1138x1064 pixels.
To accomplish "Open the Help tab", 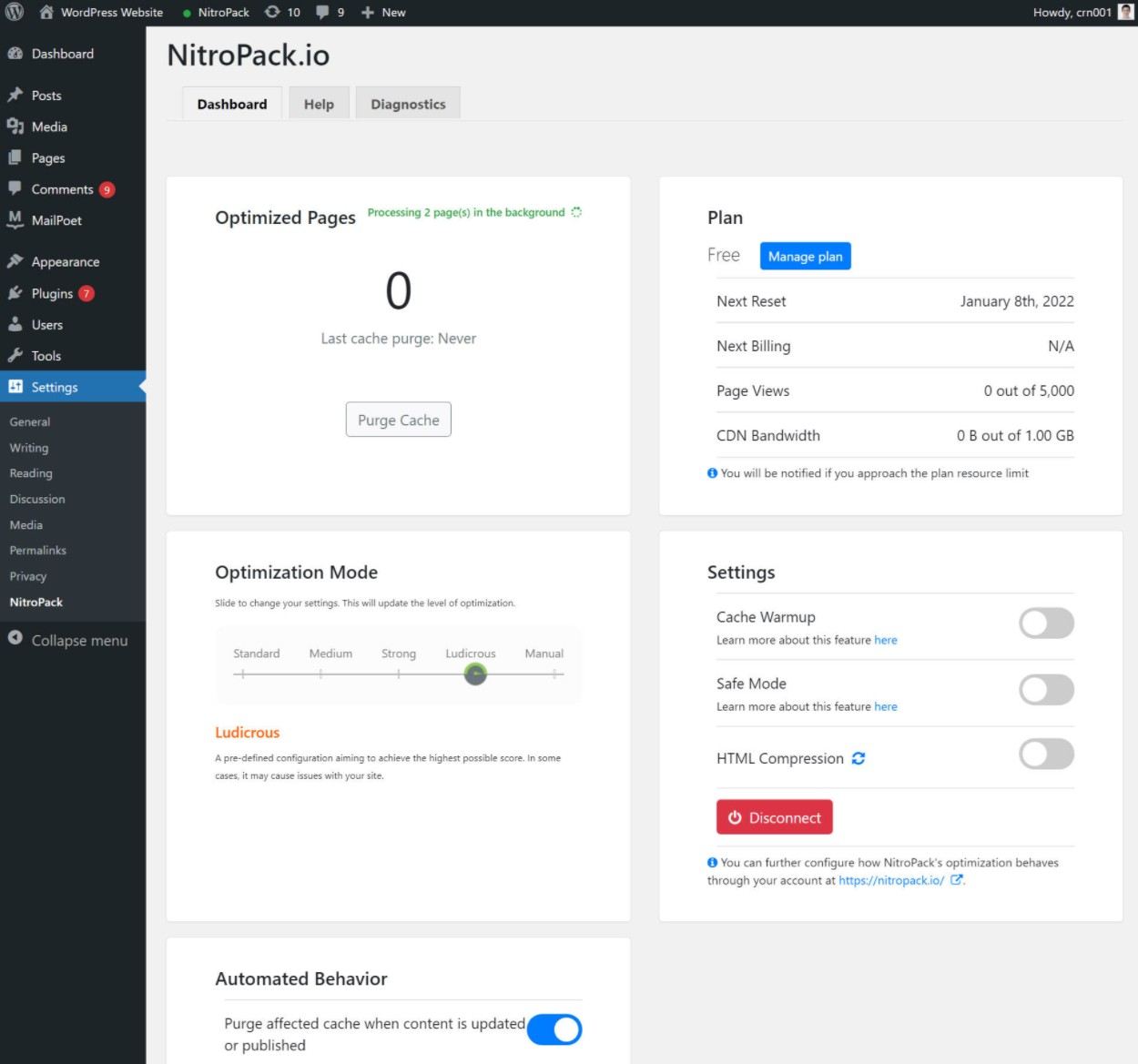I will click(319, 104).
